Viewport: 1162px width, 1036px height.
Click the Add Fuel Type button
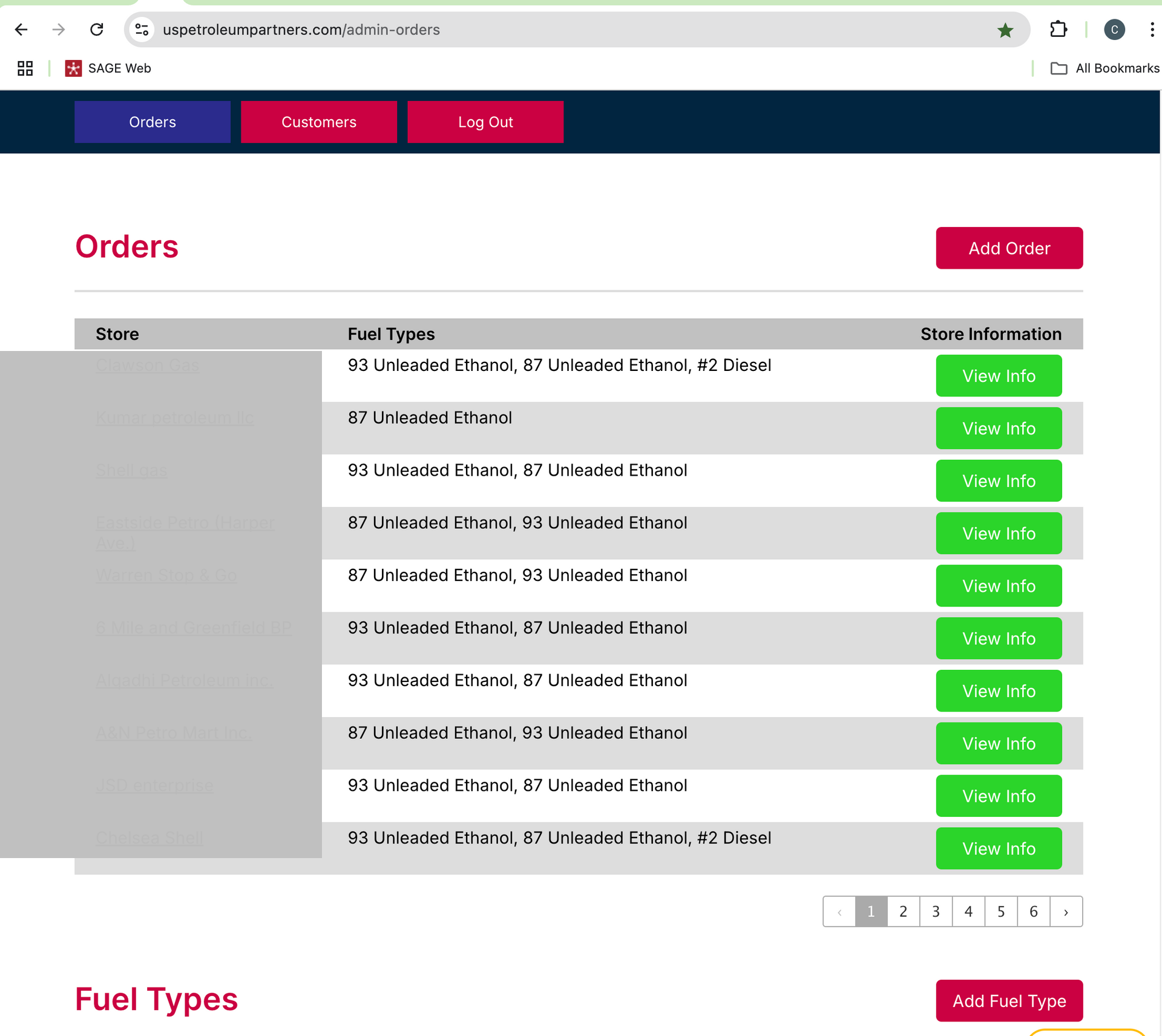tap(1009, 1001)
